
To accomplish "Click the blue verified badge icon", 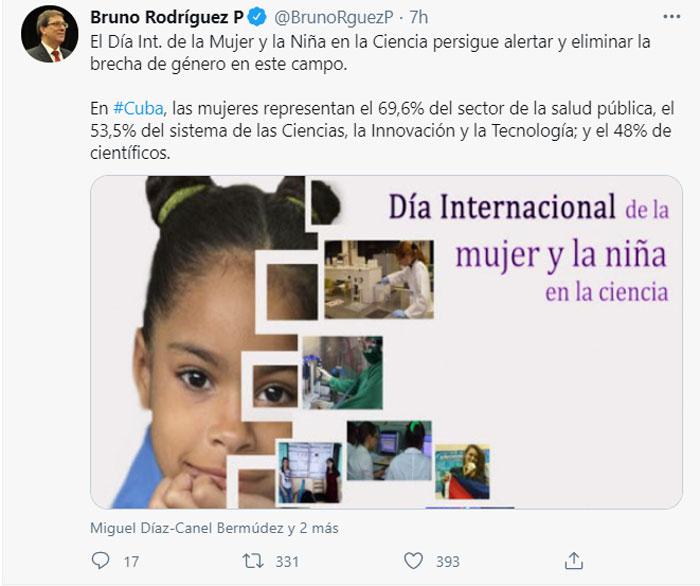I will [x=257, y=17].
